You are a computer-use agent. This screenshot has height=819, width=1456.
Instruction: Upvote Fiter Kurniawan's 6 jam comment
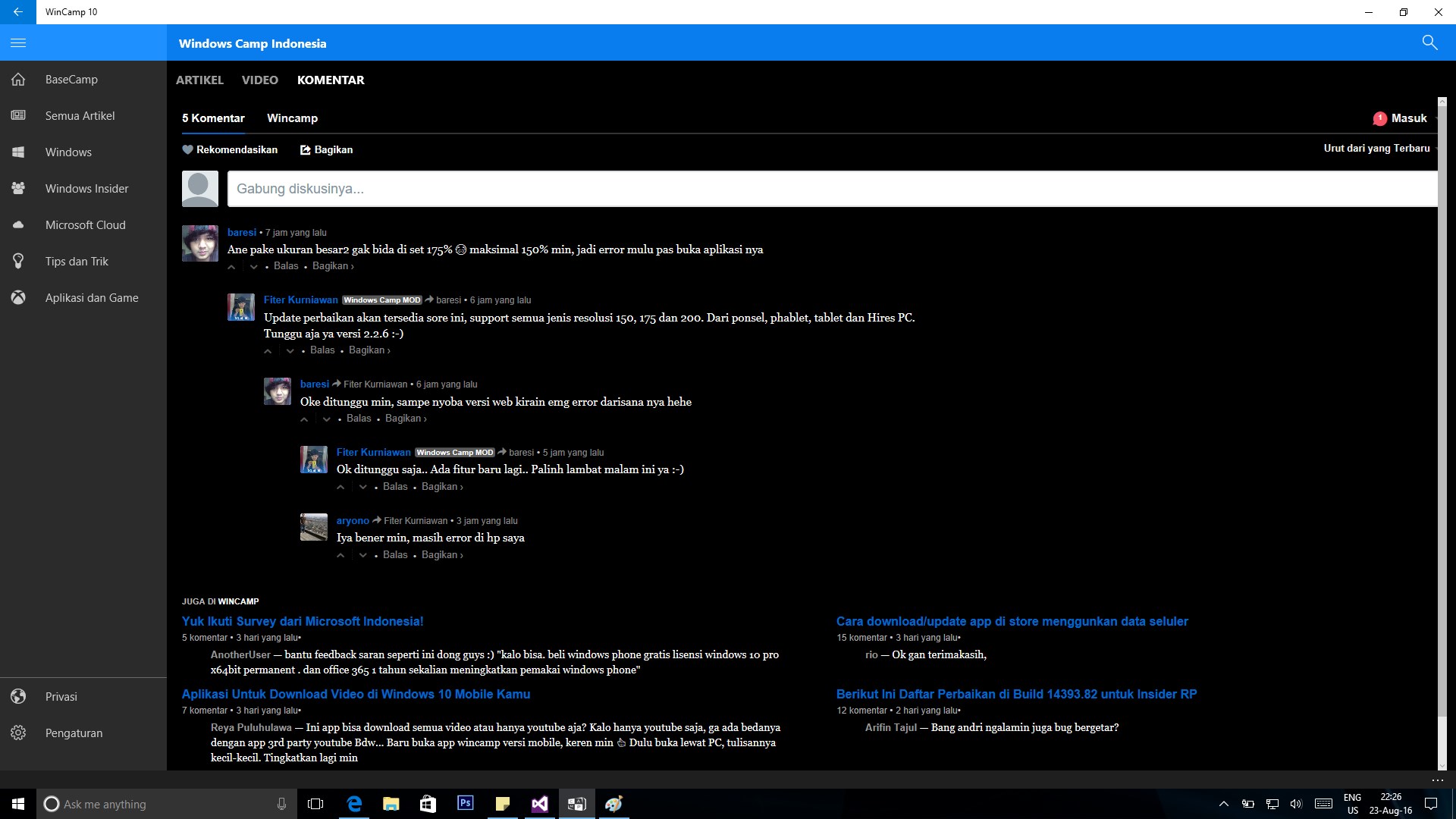coord(268,351)
